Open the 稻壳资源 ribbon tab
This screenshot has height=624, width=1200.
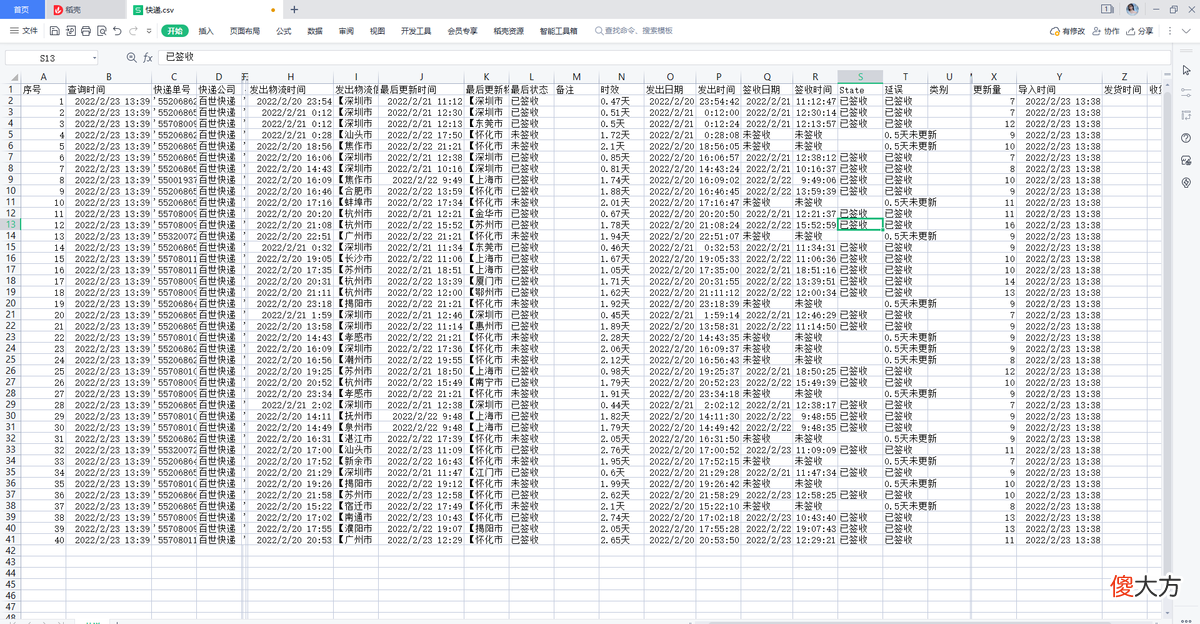[x=508, y=31]
